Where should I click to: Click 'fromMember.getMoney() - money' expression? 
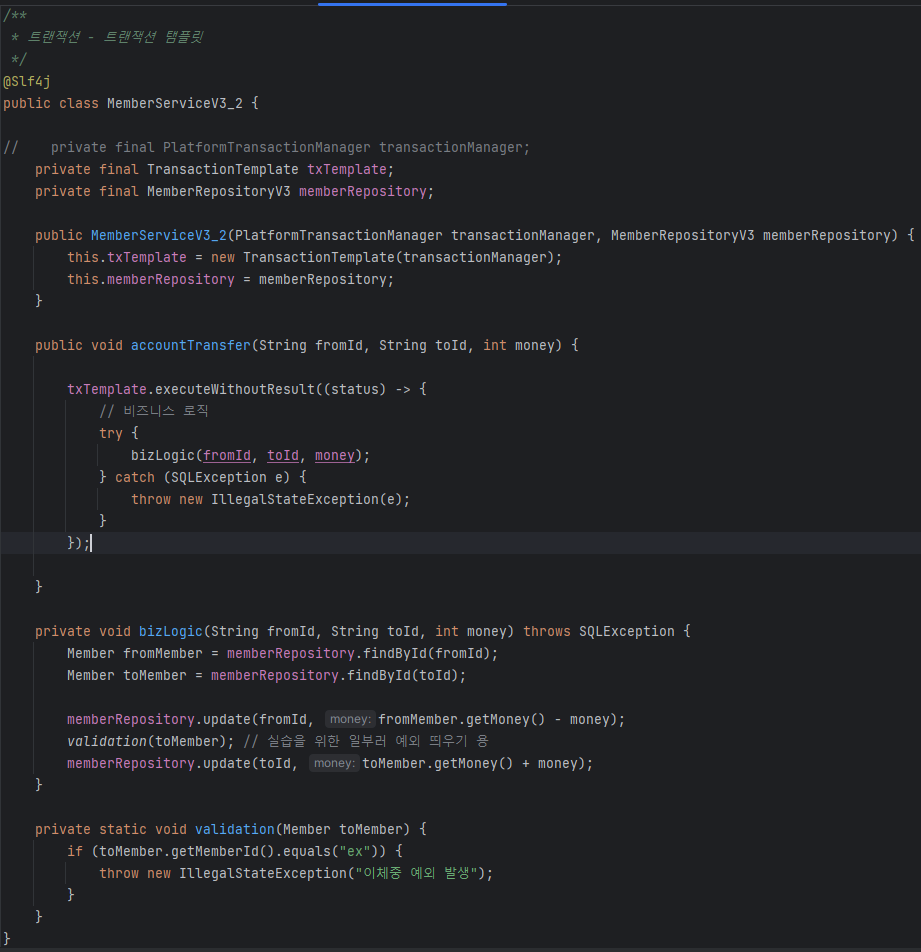494,719
